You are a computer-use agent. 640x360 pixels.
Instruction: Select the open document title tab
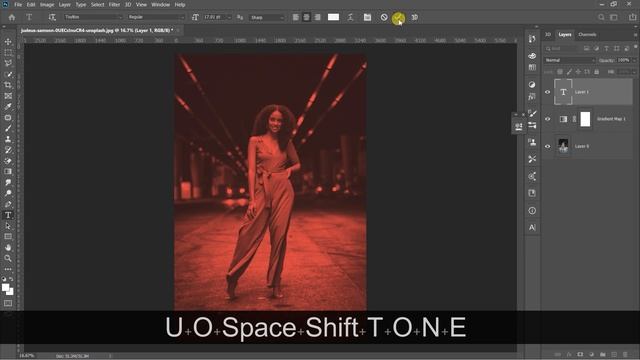[97, 30]
